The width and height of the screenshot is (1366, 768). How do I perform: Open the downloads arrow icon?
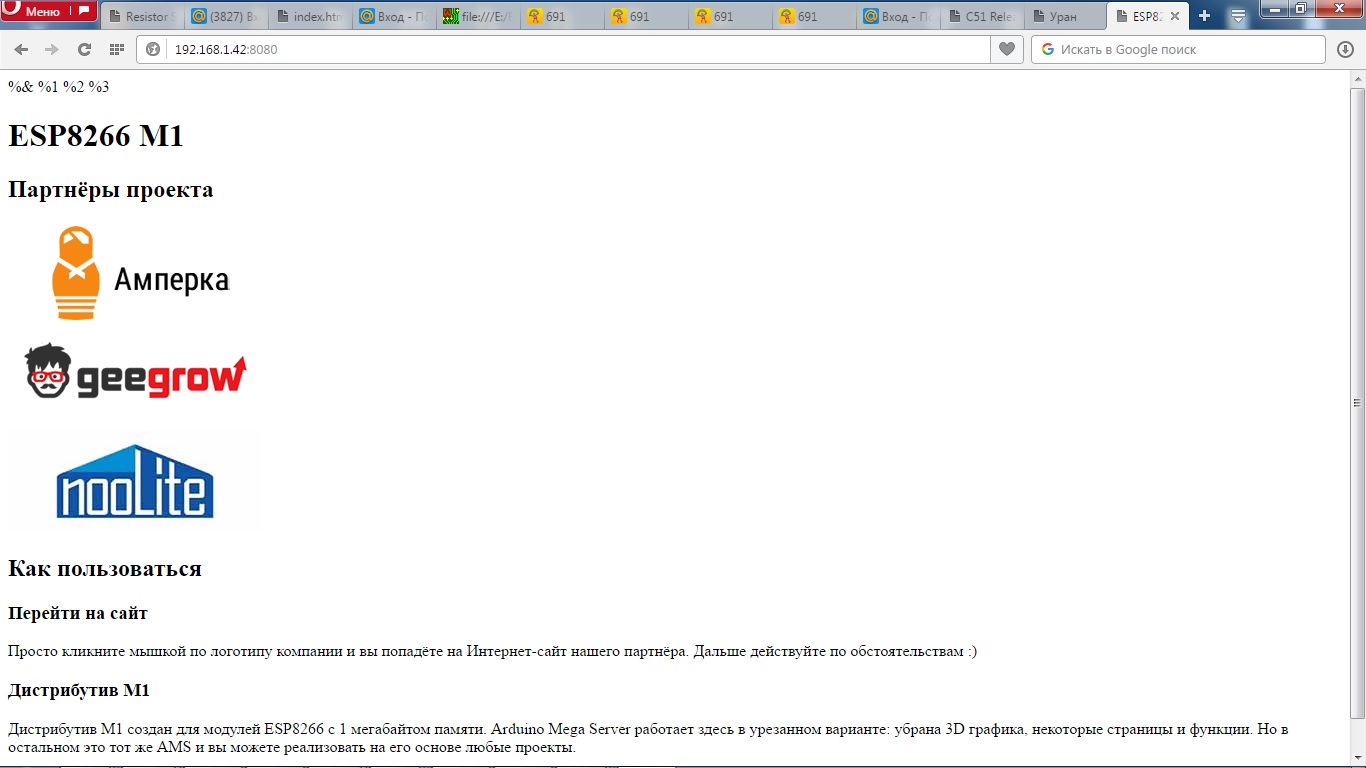click(1345, 49)
